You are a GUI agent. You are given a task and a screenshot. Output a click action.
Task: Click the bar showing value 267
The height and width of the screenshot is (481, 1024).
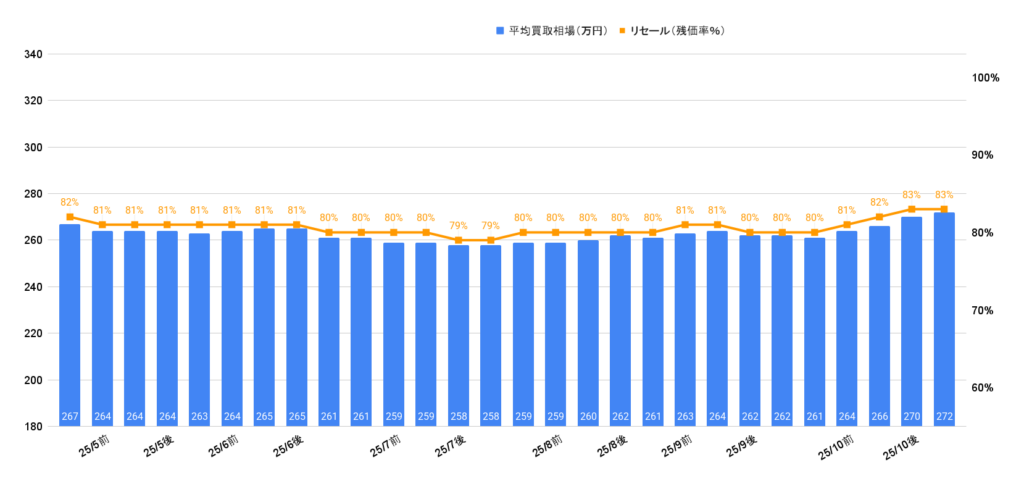coord(70,325)
